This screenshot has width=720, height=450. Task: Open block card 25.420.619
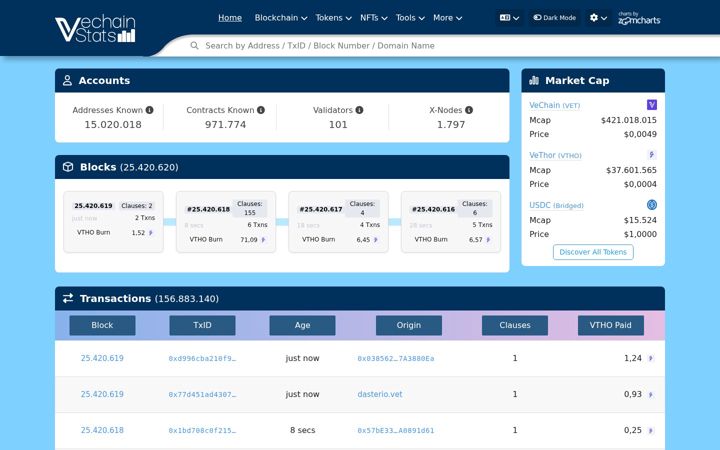113,222
